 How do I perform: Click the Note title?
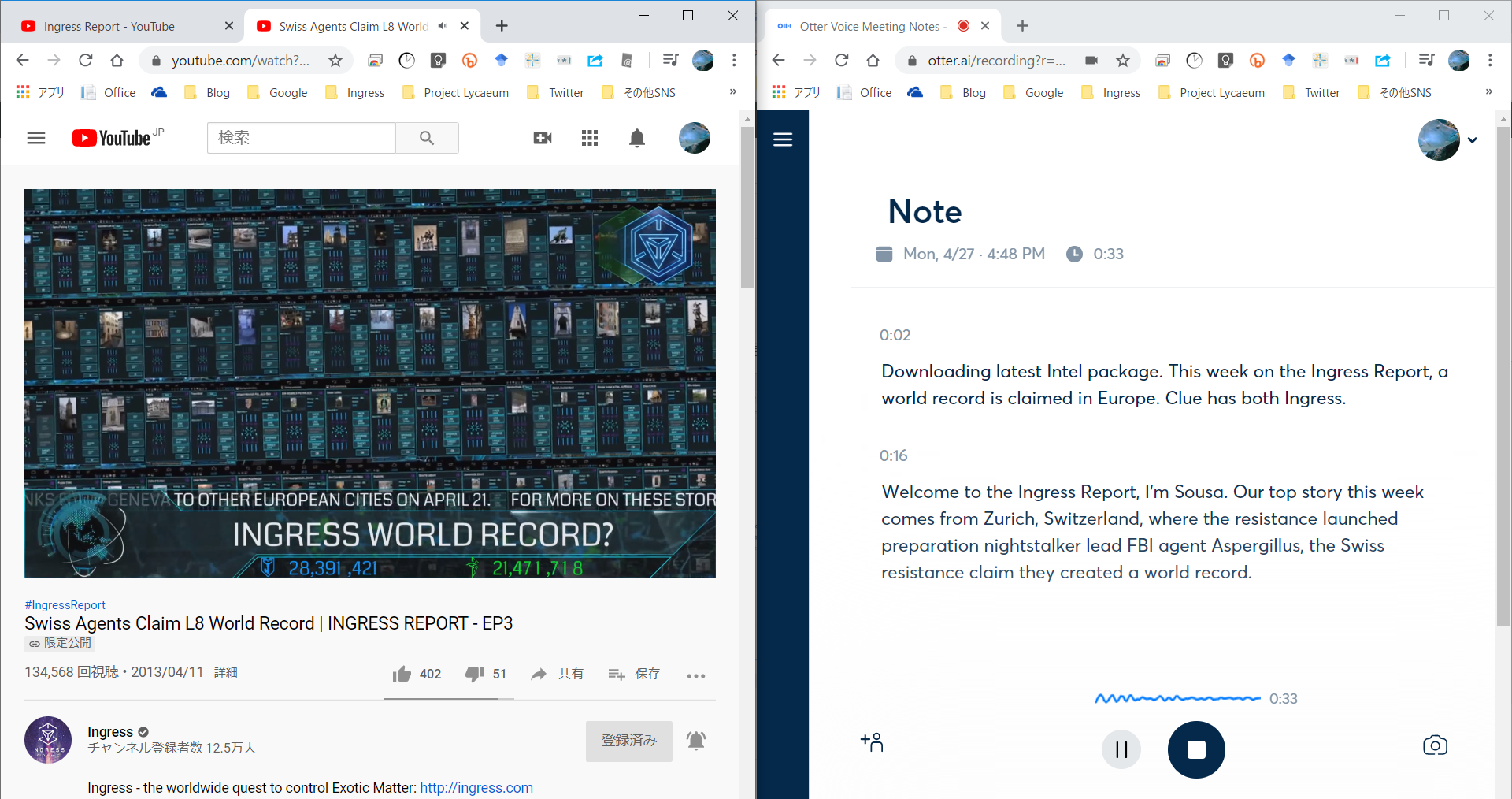(x=925, y=211)
